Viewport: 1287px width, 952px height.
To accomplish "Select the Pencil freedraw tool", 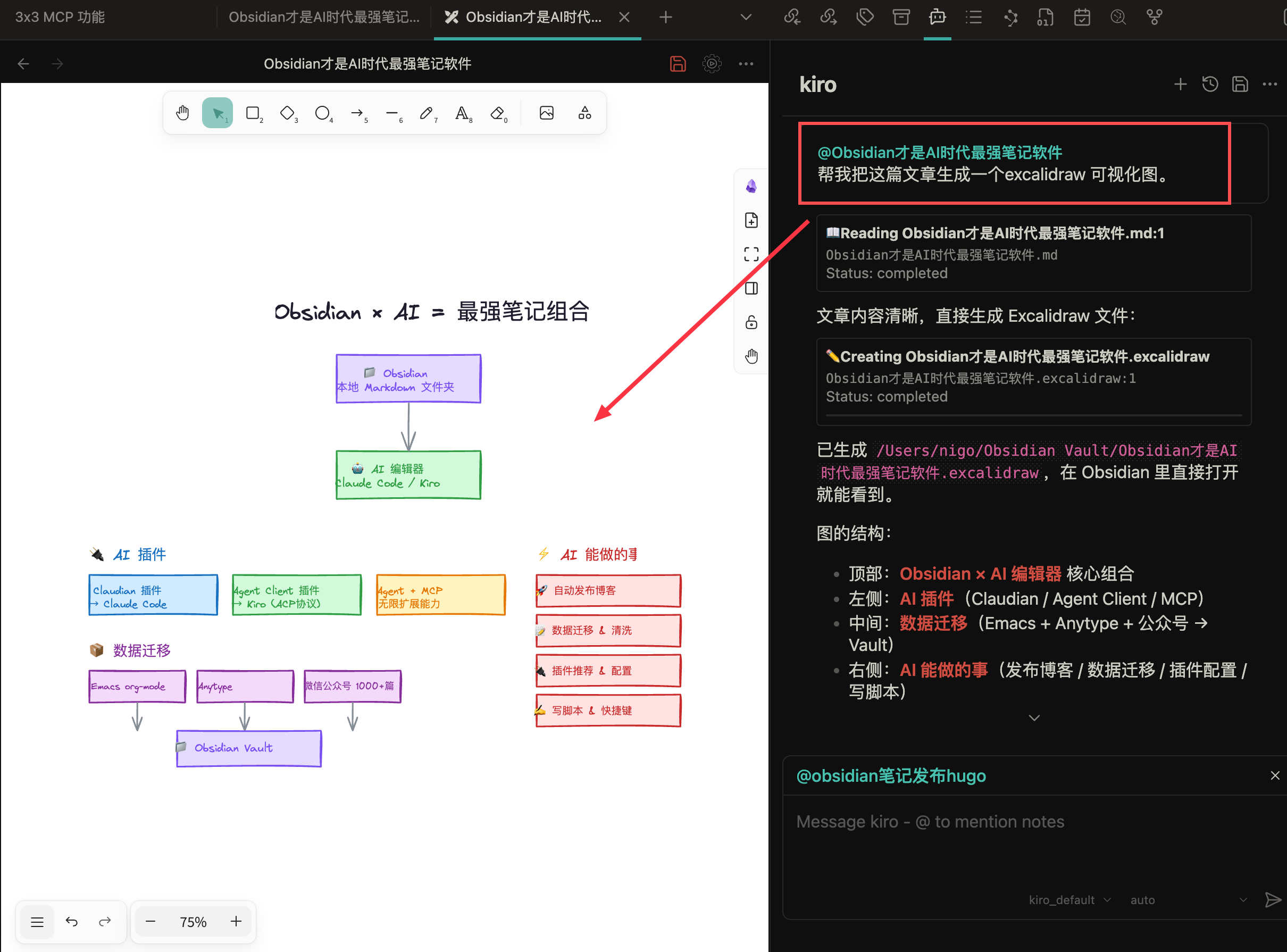I will (x=427, y=113).
